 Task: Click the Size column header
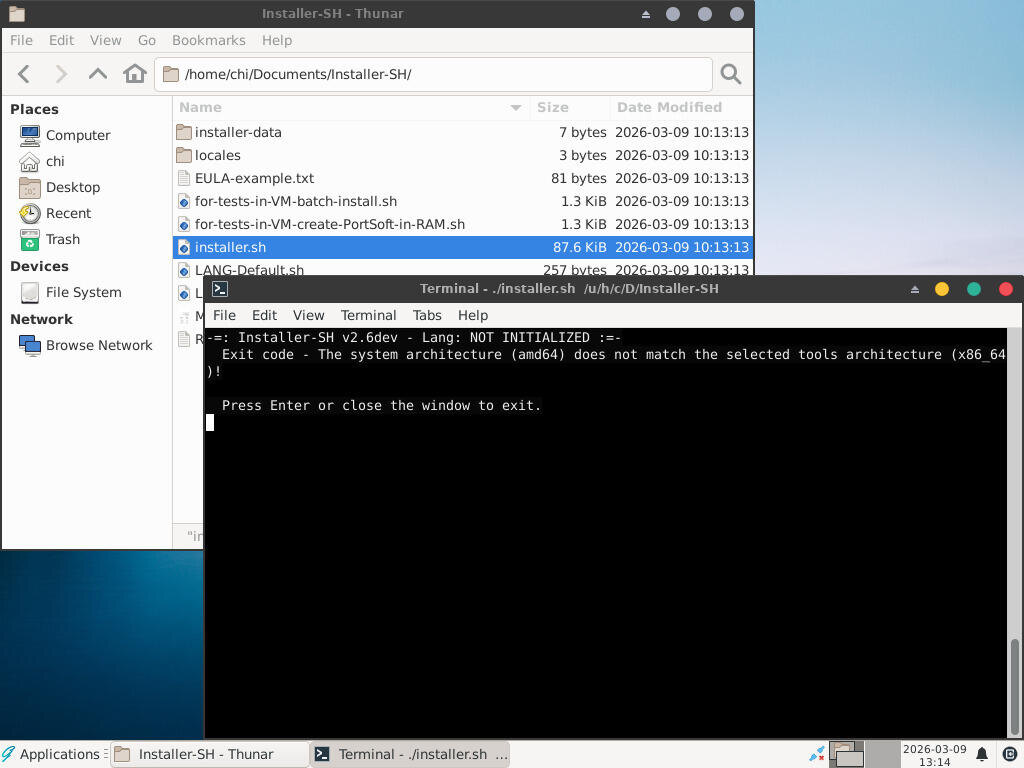pyautogui.click(x=552, y=108)
